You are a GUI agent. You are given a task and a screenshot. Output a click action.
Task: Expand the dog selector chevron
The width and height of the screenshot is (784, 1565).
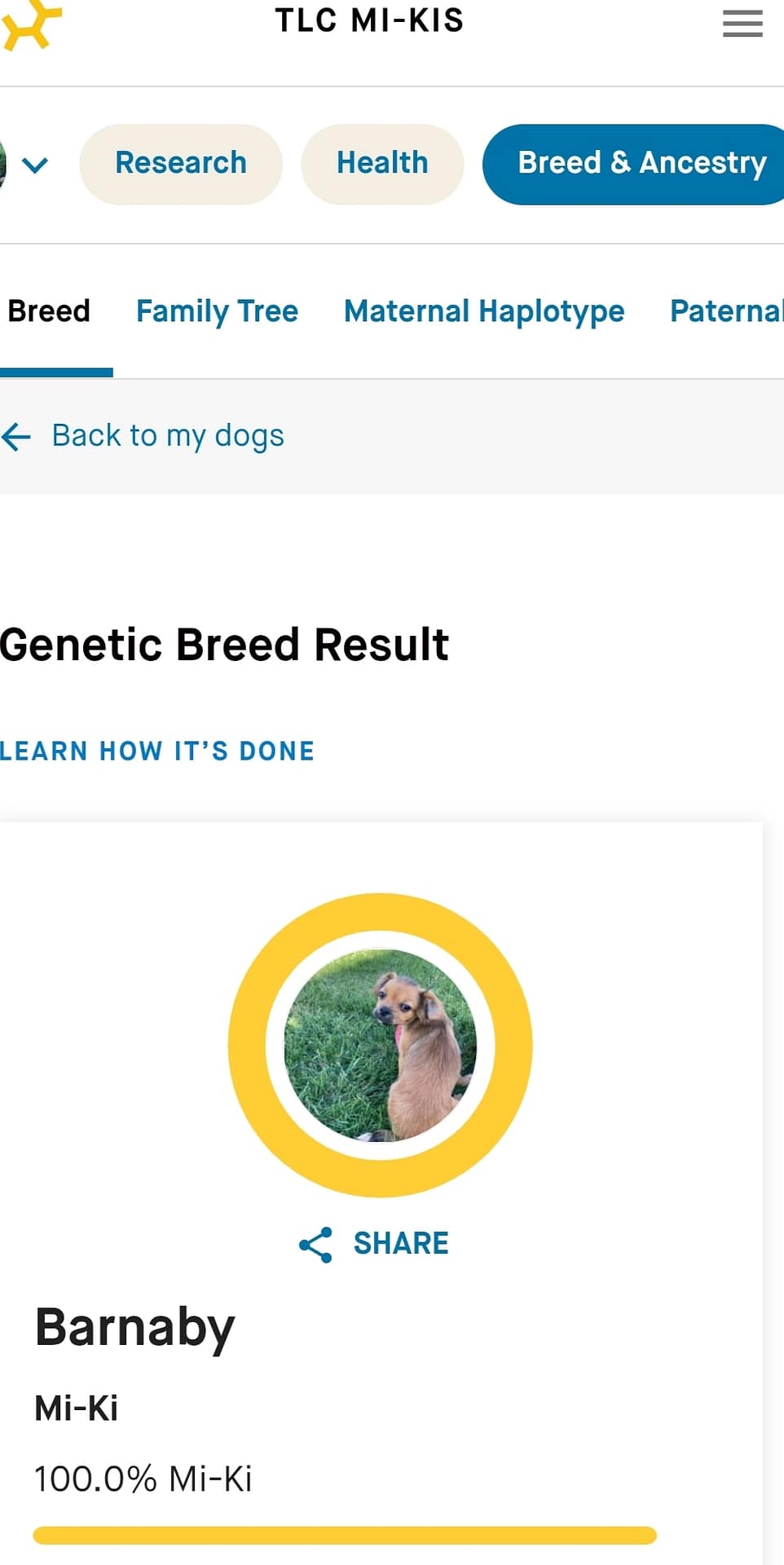click(x=35, y=165)
